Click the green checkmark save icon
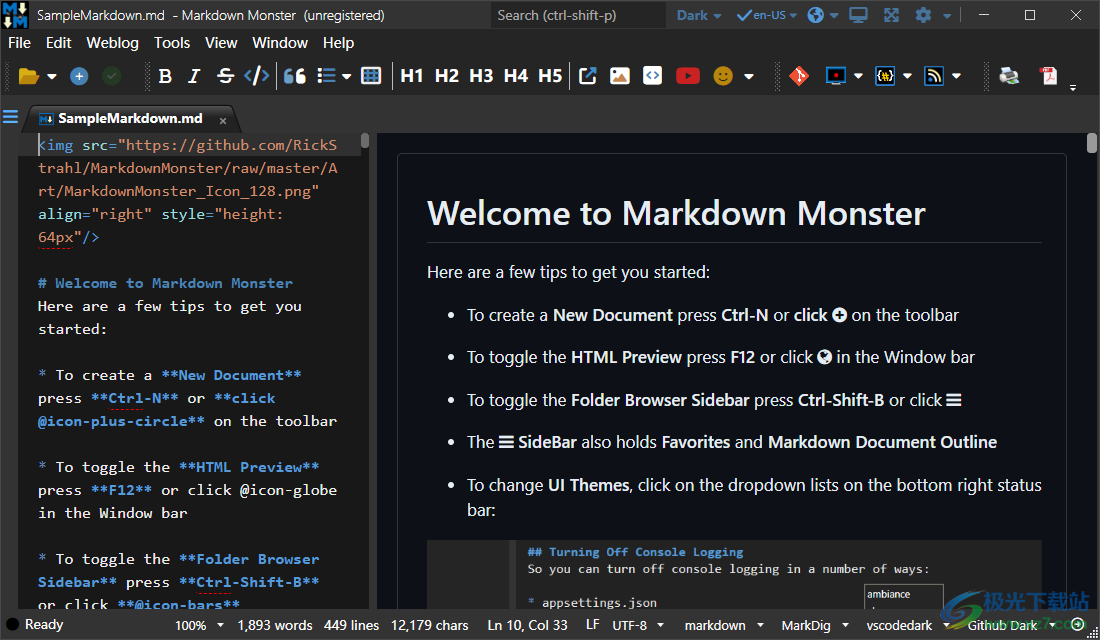 112,76
